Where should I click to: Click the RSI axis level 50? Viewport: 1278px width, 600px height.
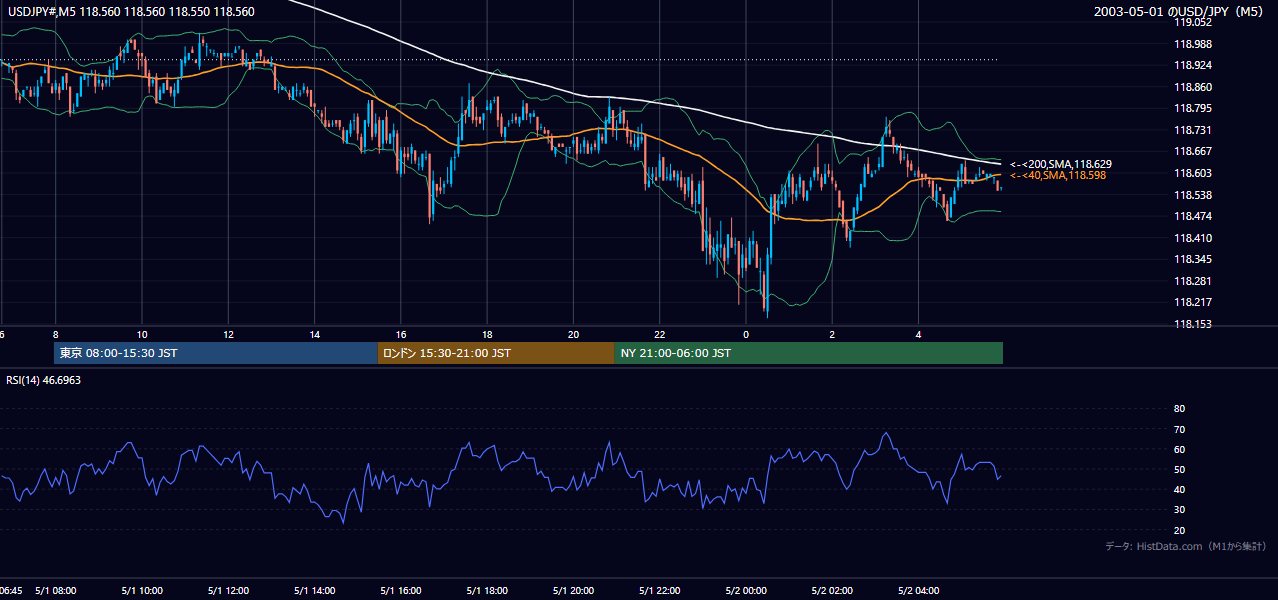point(1179,470)
